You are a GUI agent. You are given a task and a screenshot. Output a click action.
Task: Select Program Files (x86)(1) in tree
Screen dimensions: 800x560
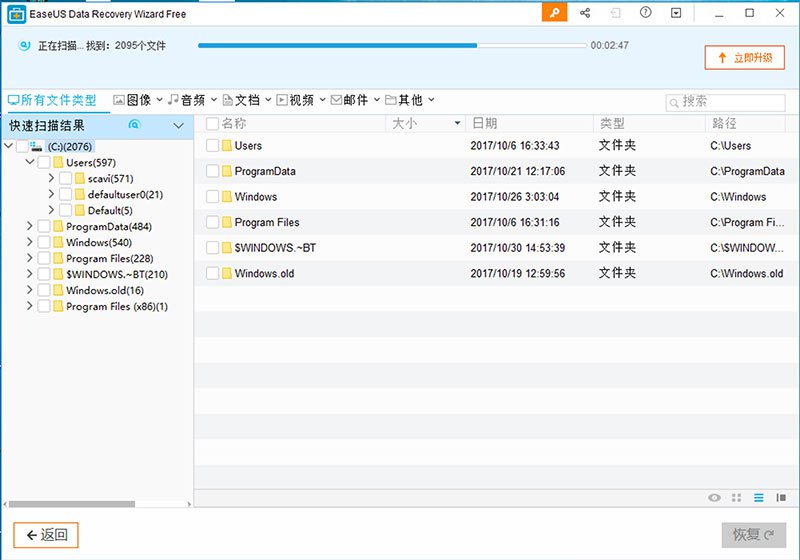coord(117,306)
